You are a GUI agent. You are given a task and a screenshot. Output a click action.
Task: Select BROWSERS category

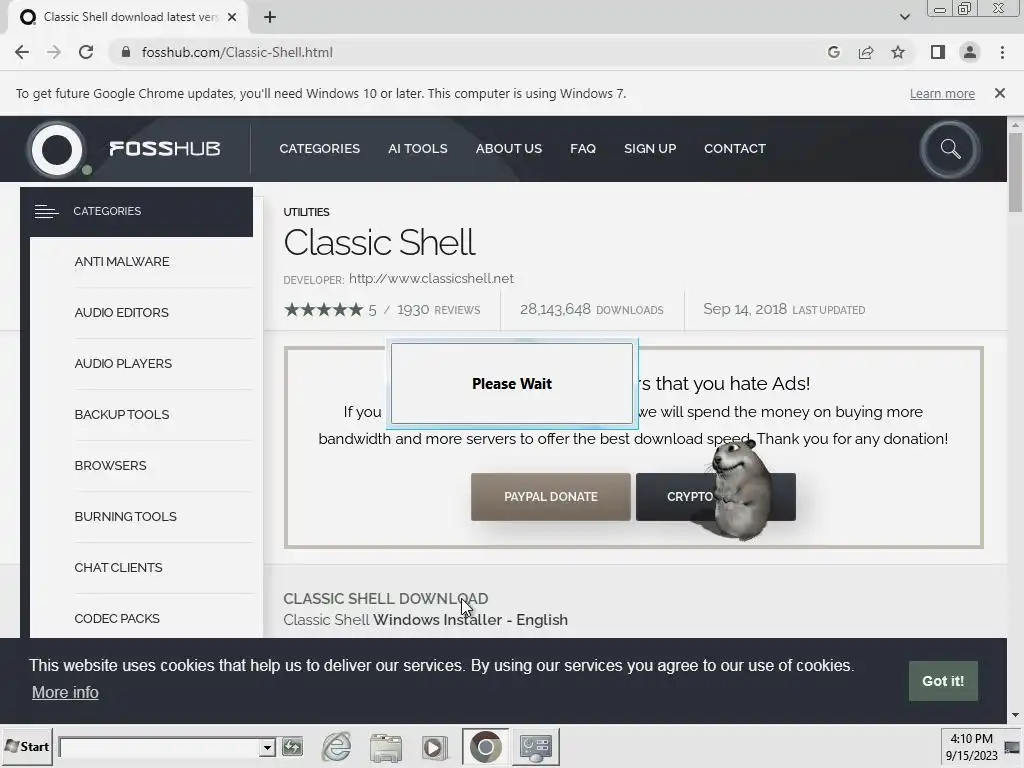pos(110,466)
